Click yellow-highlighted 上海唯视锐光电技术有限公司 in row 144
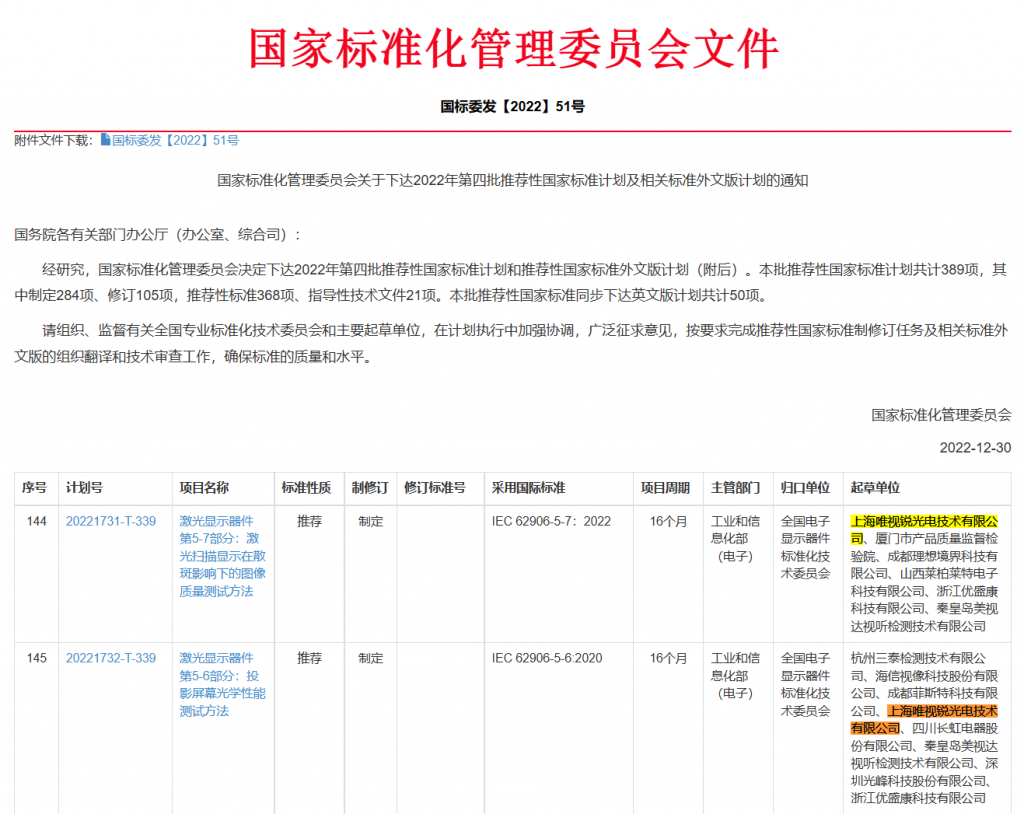1024x814 pixels. coord(924,530)
